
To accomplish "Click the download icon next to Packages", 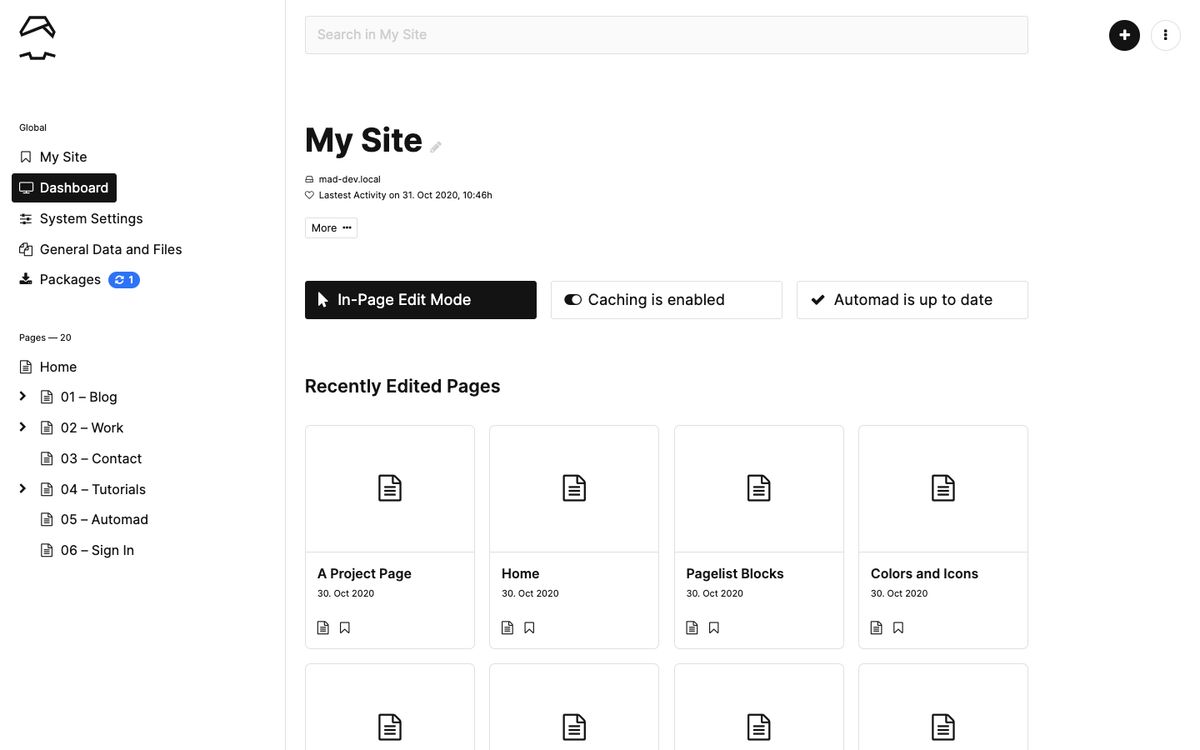I will click(x=24, y=279).
